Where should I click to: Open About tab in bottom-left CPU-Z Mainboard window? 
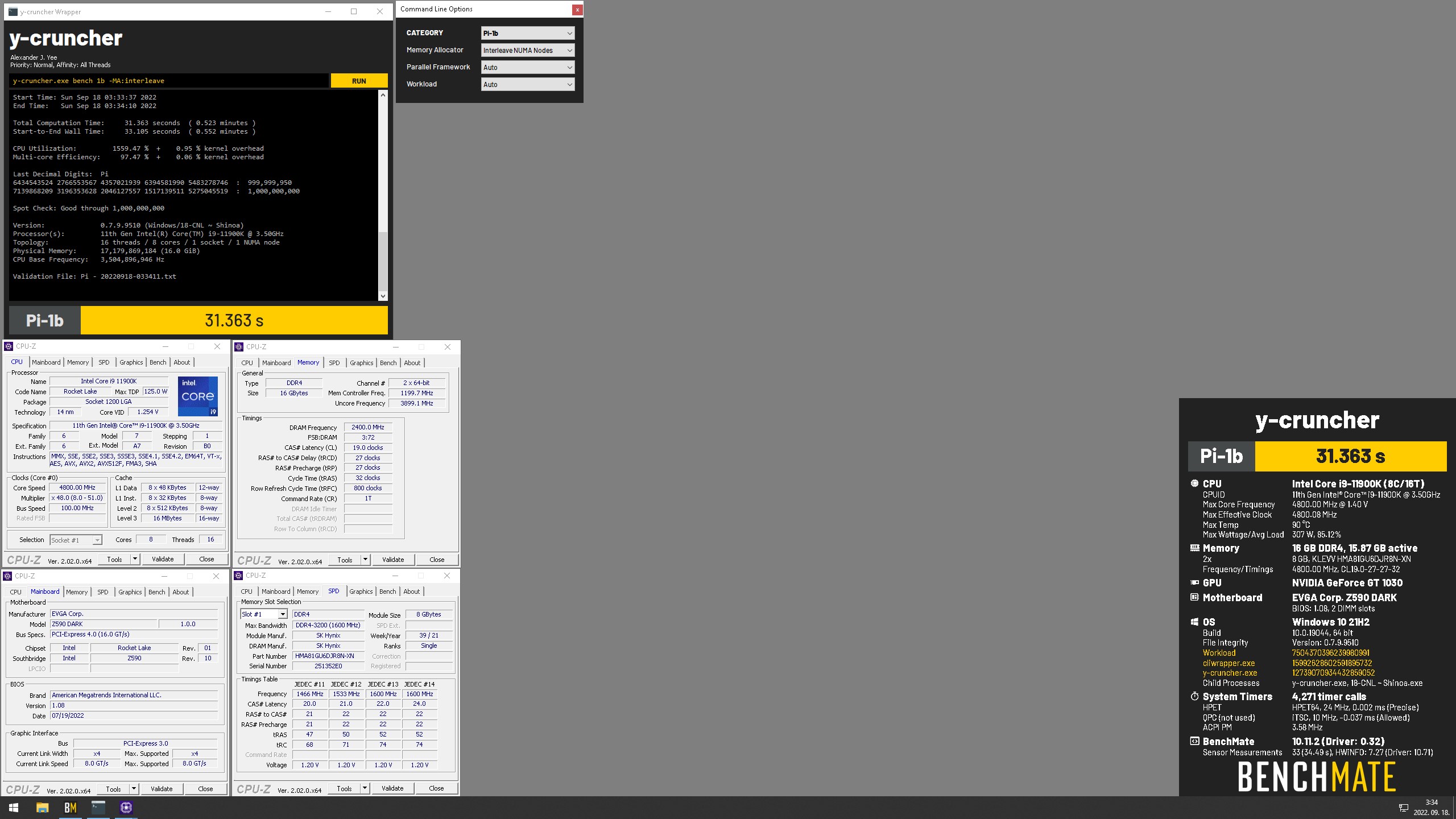(x=181, y=592)
